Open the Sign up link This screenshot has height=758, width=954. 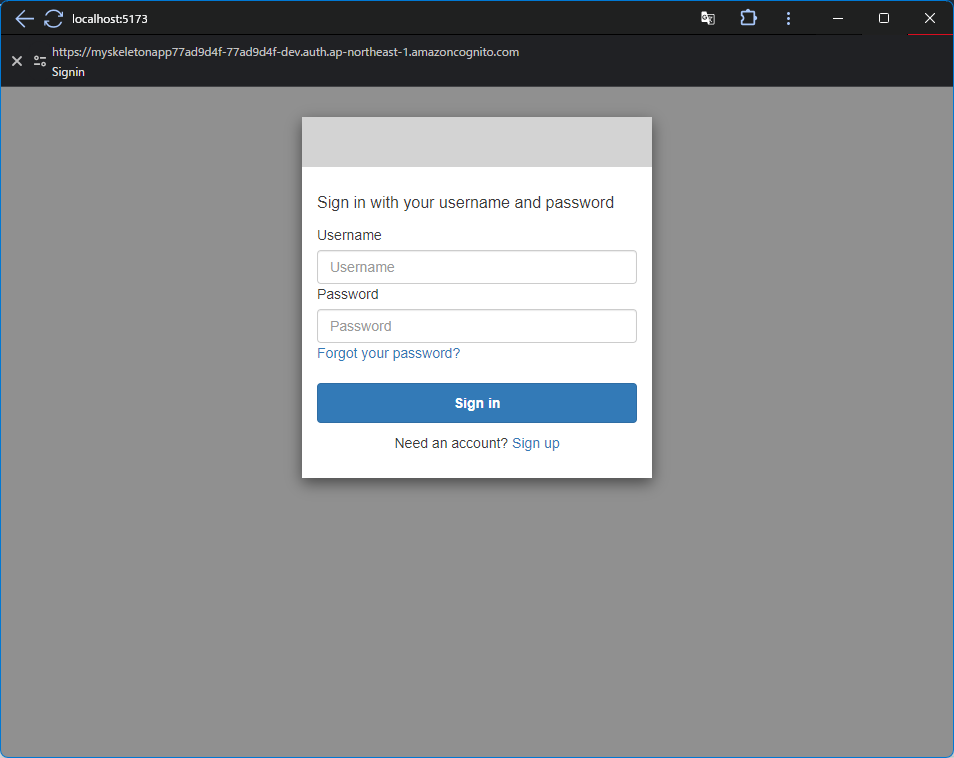536,443
